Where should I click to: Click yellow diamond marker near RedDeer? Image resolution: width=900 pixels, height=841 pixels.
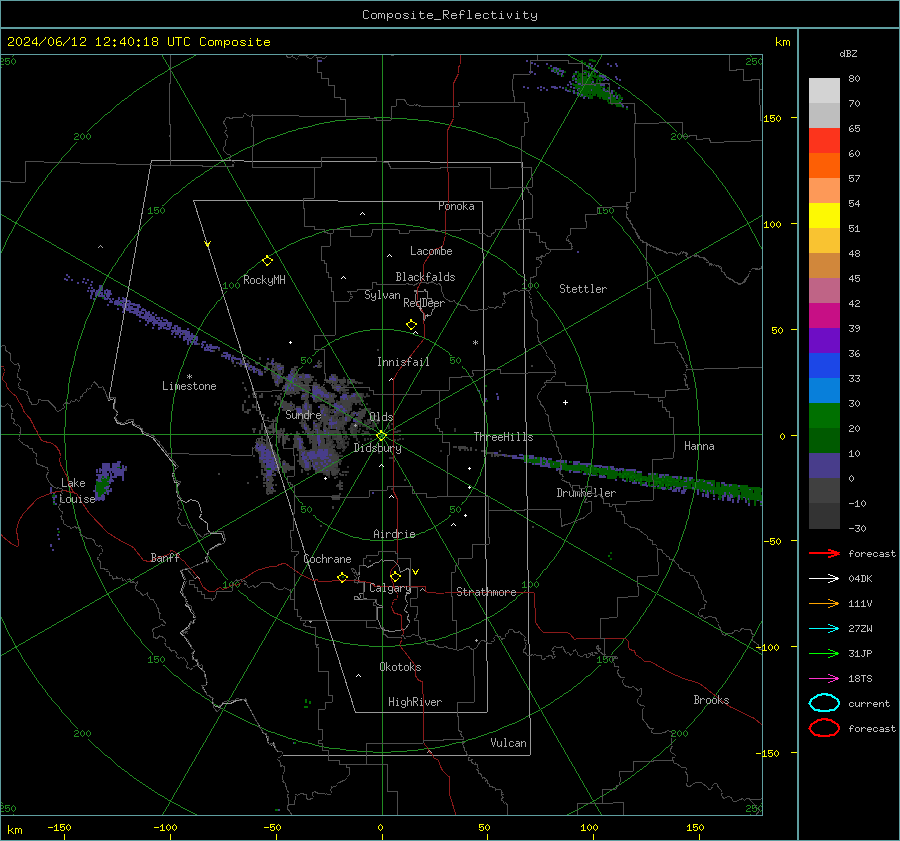coord(411,325)
